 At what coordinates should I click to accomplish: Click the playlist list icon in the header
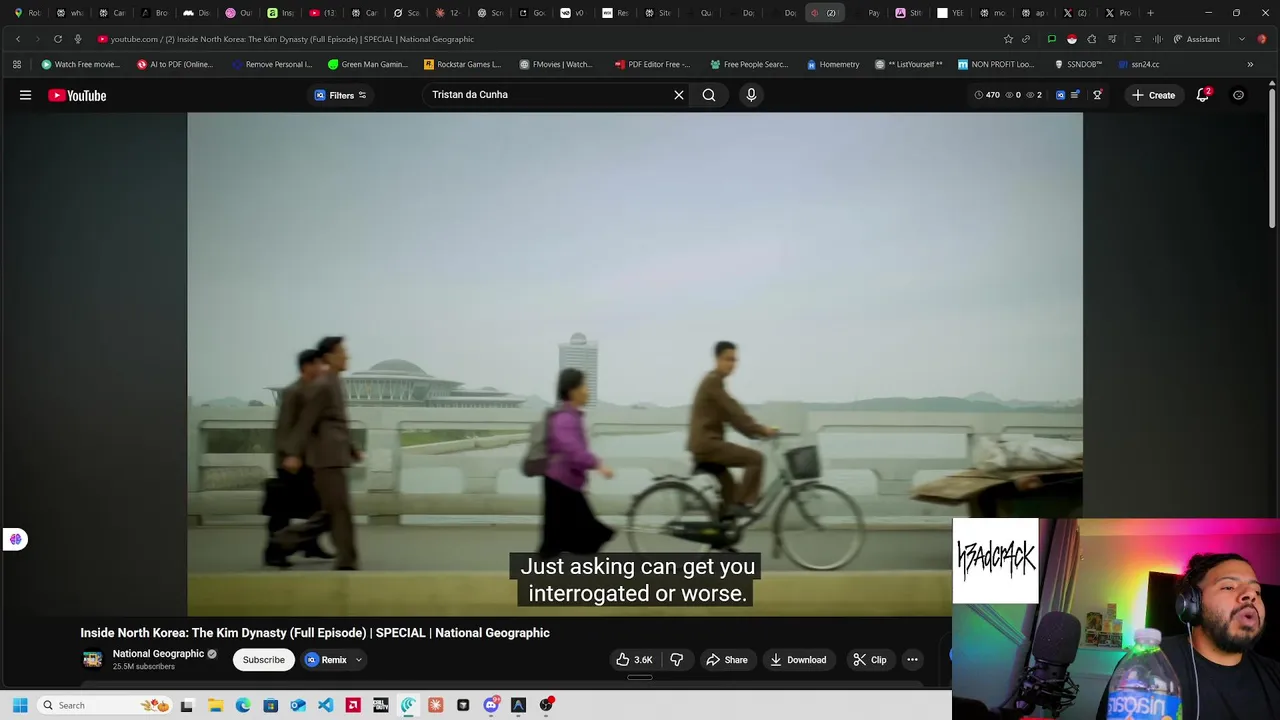tap(1075, 95)
